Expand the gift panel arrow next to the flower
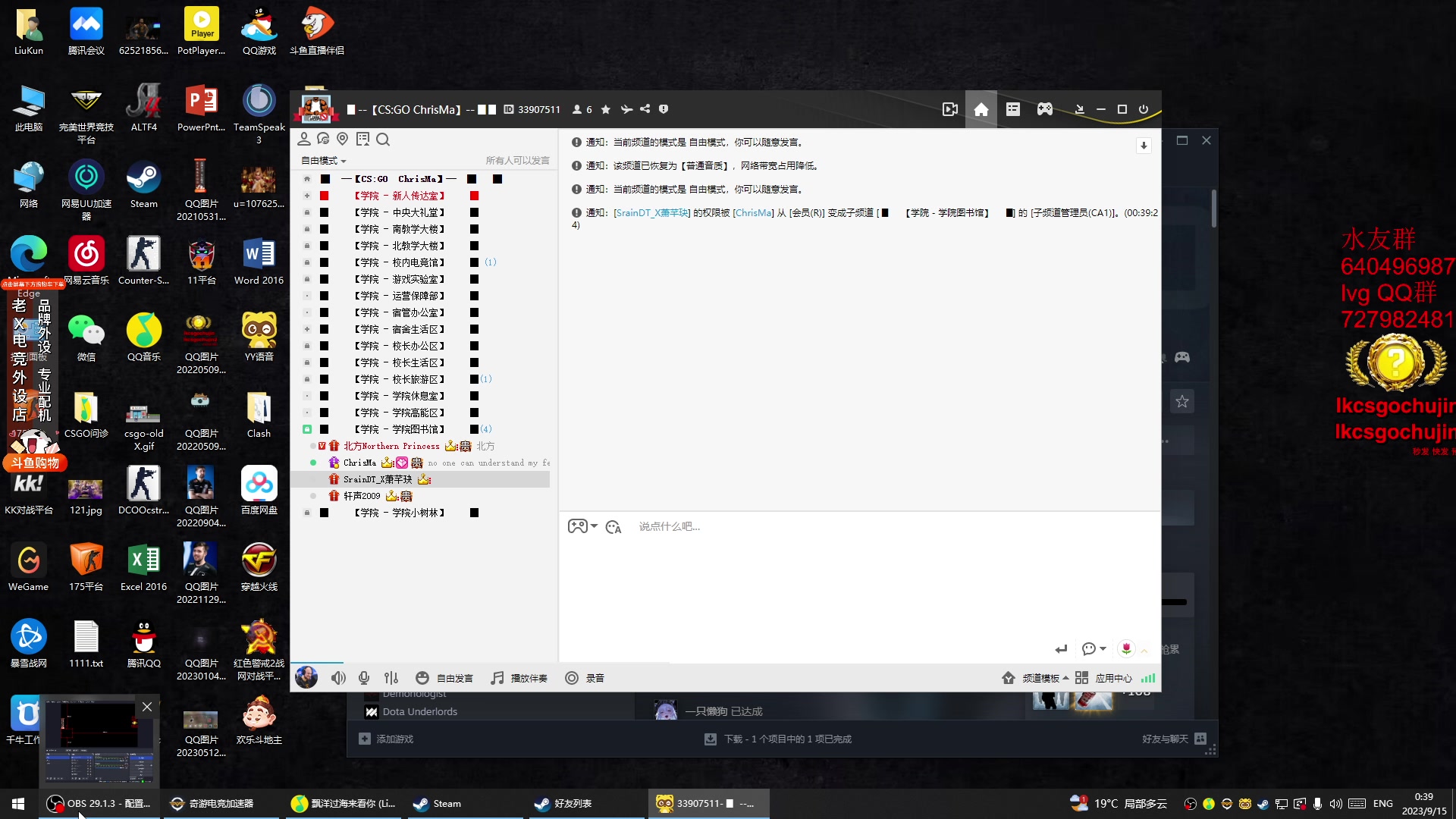Image resolution: width=1456 pixels, height=819 pixels. click(x=1144, y=650)
